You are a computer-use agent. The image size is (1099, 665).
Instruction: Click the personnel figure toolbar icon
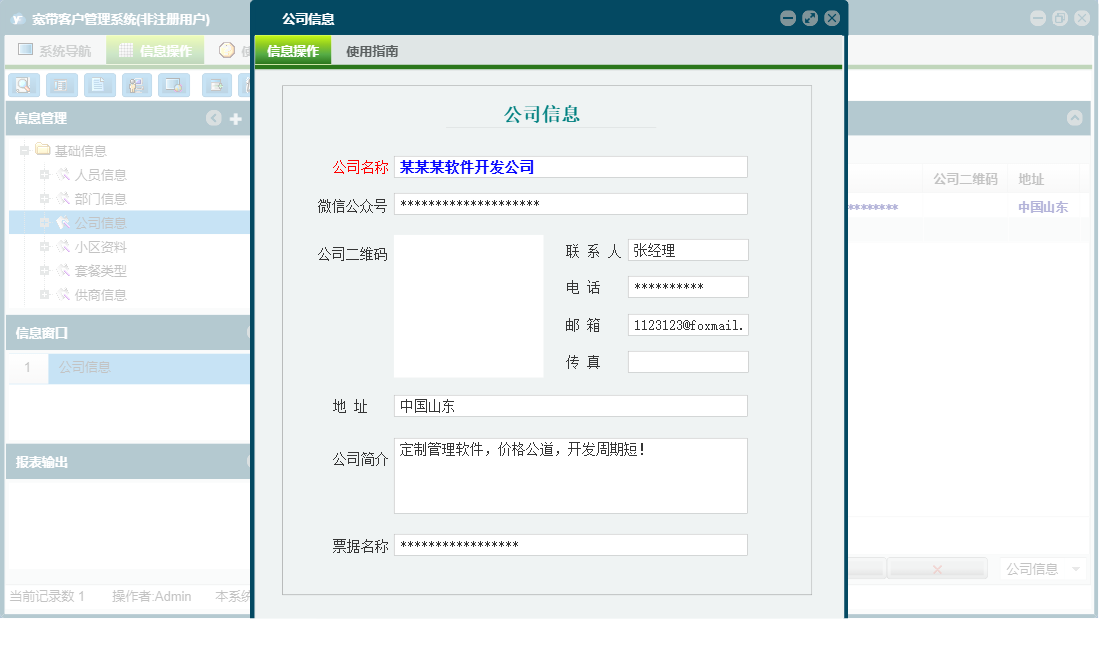click(x=137, y=85)
